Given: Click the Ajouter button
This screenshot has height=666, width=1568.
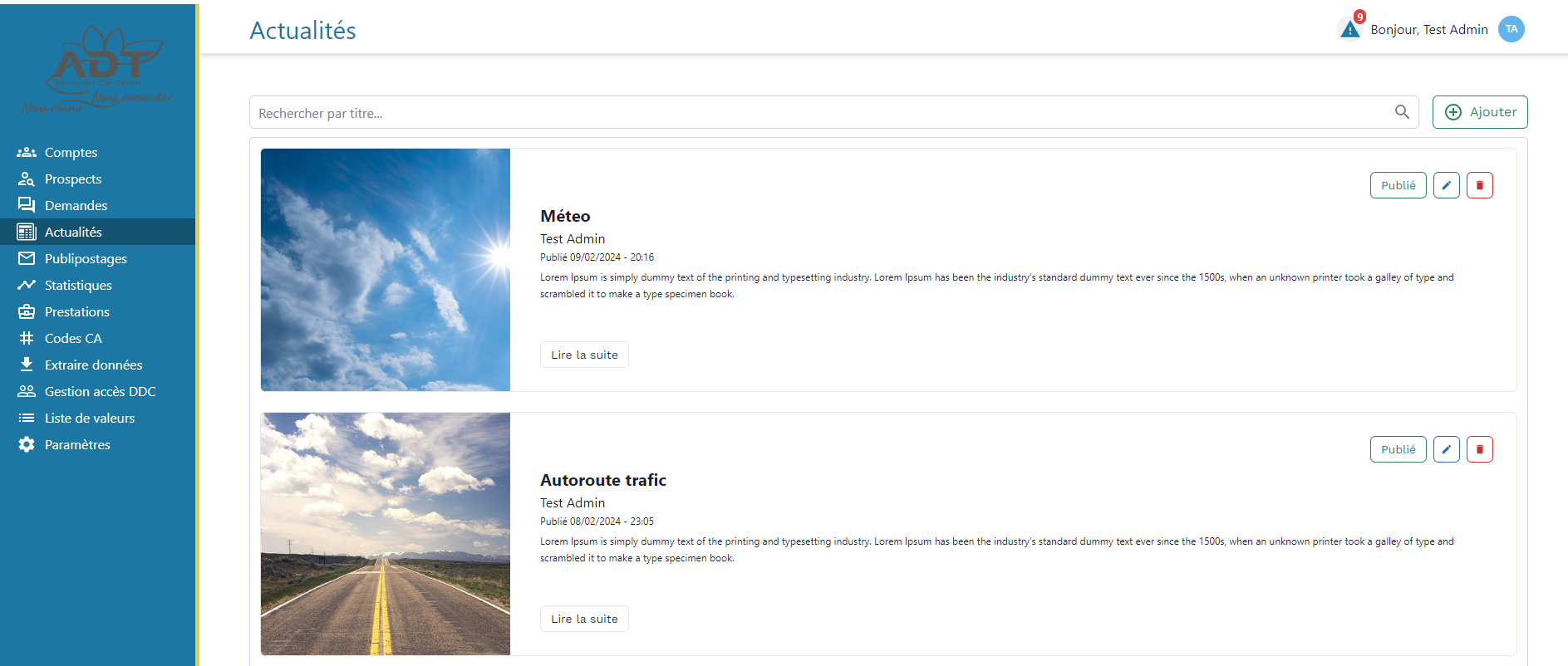Looking at the screenshot, I should point(1480,112).
